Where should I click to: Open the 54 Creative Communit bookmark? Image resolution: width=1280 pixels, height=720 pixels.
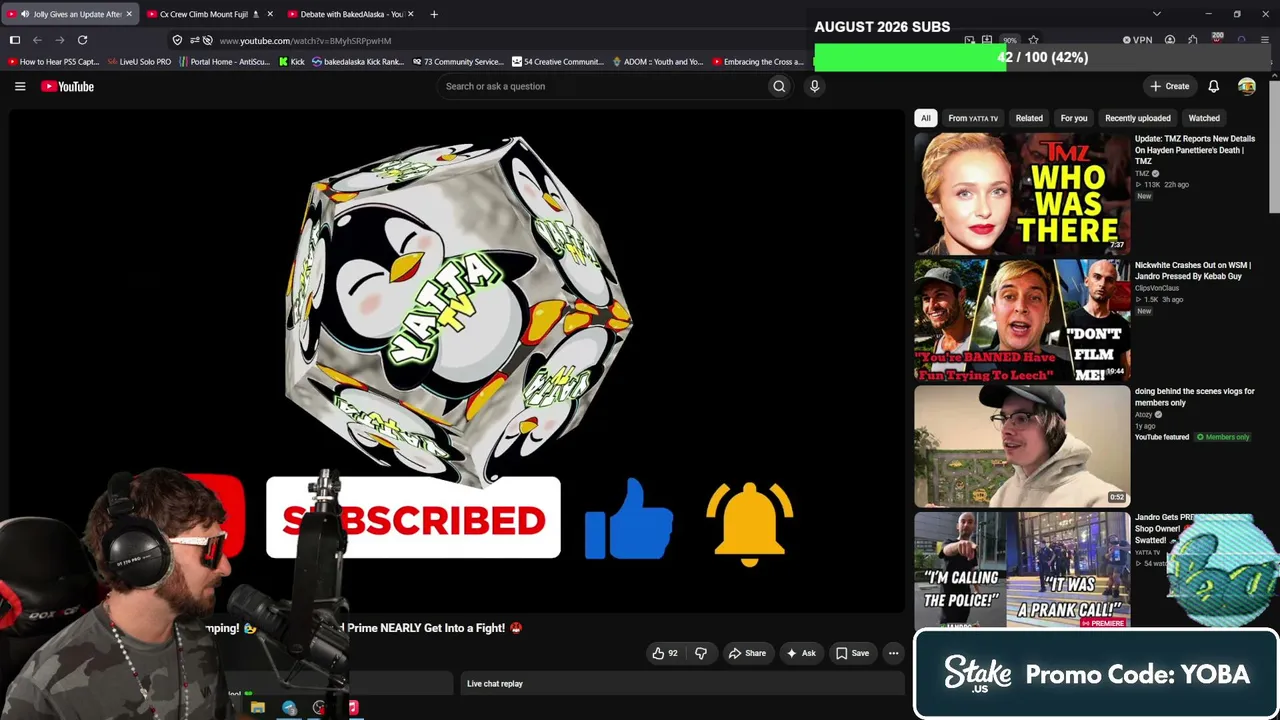(x=558, y=62)
